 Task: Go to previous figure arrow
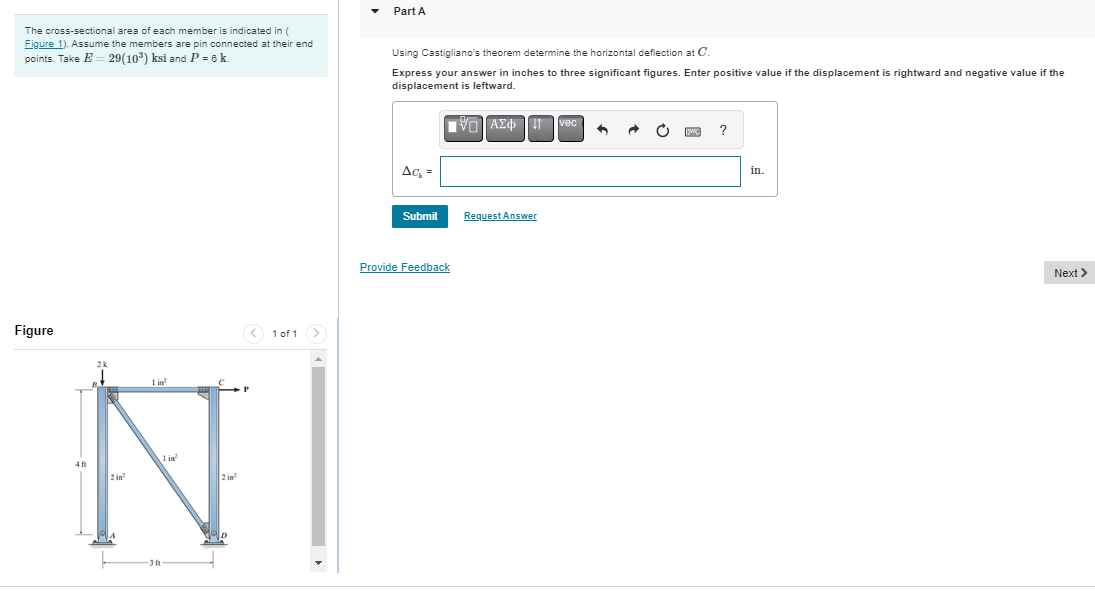(x=253, y=333)
